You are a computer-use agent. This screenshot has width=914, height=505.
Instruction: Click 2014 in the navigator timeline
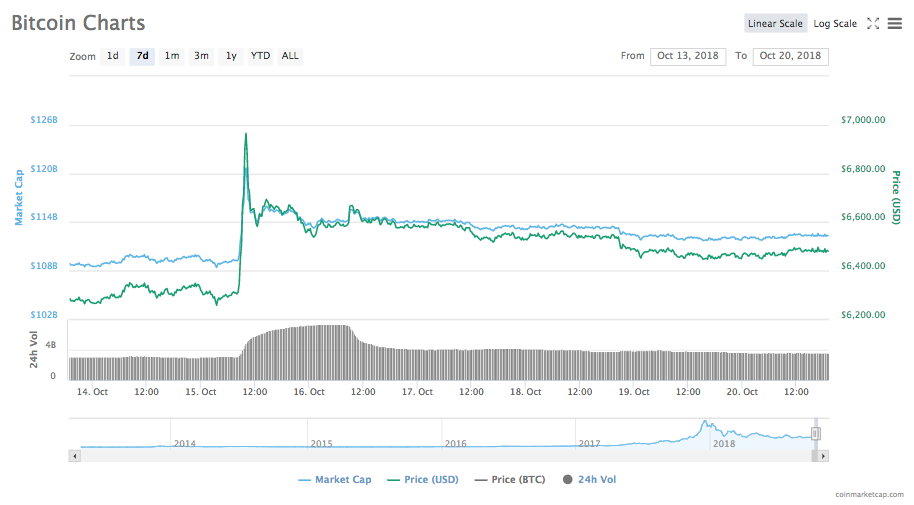pos(185,444)
